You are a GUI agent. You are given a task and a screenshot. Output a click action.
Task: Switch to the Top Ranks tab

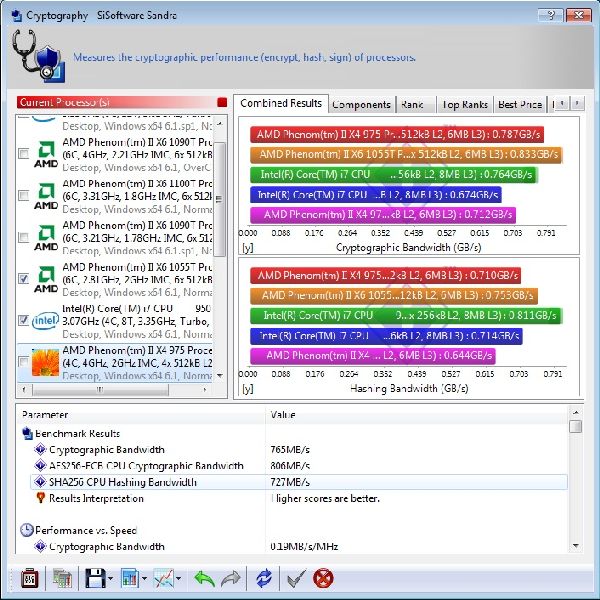465,104
